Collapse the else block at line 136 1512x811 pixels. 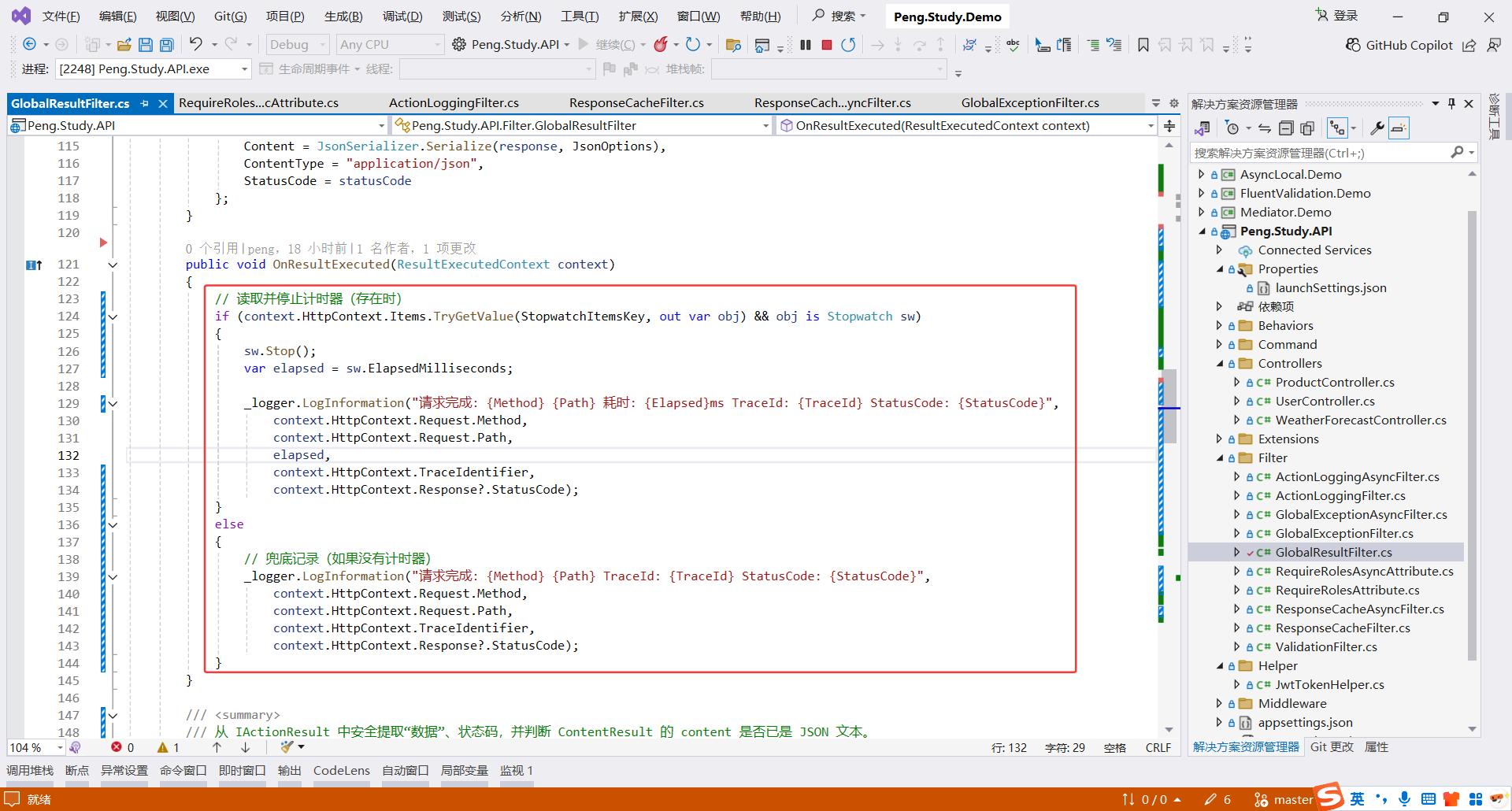[x=113, y=524]
